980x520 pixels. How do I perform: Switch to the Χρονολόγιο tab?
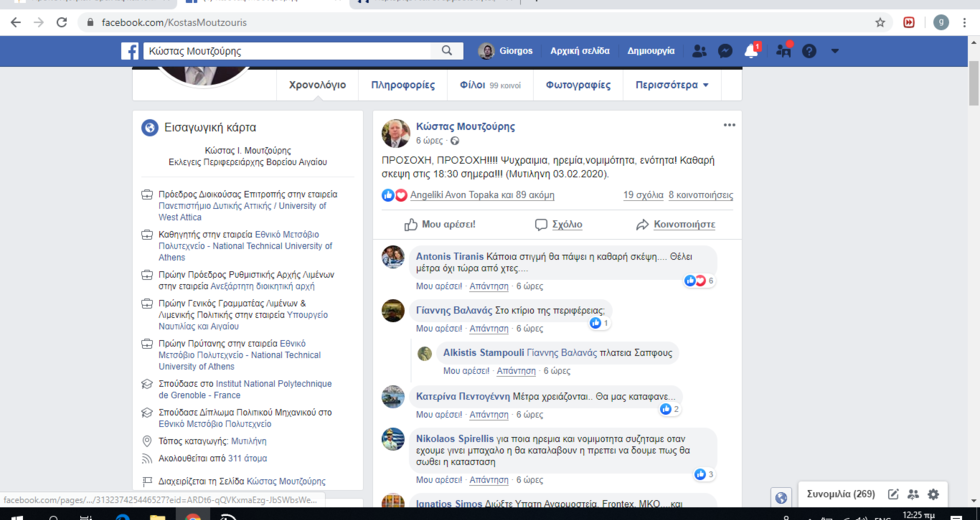(x=318, y=85)
